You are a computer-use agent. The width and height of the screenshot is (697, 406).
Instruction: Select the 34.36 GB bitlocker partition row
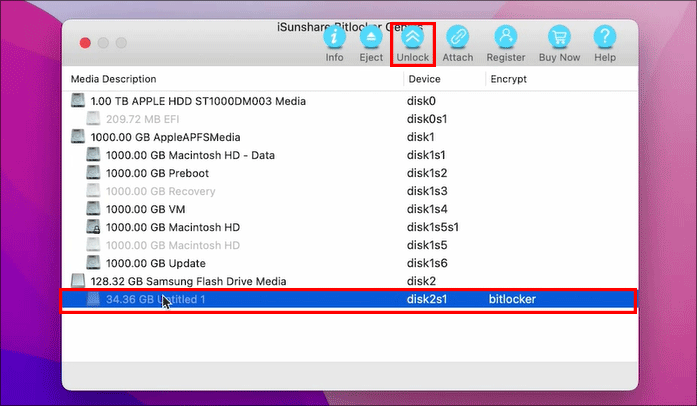point(300,299)
